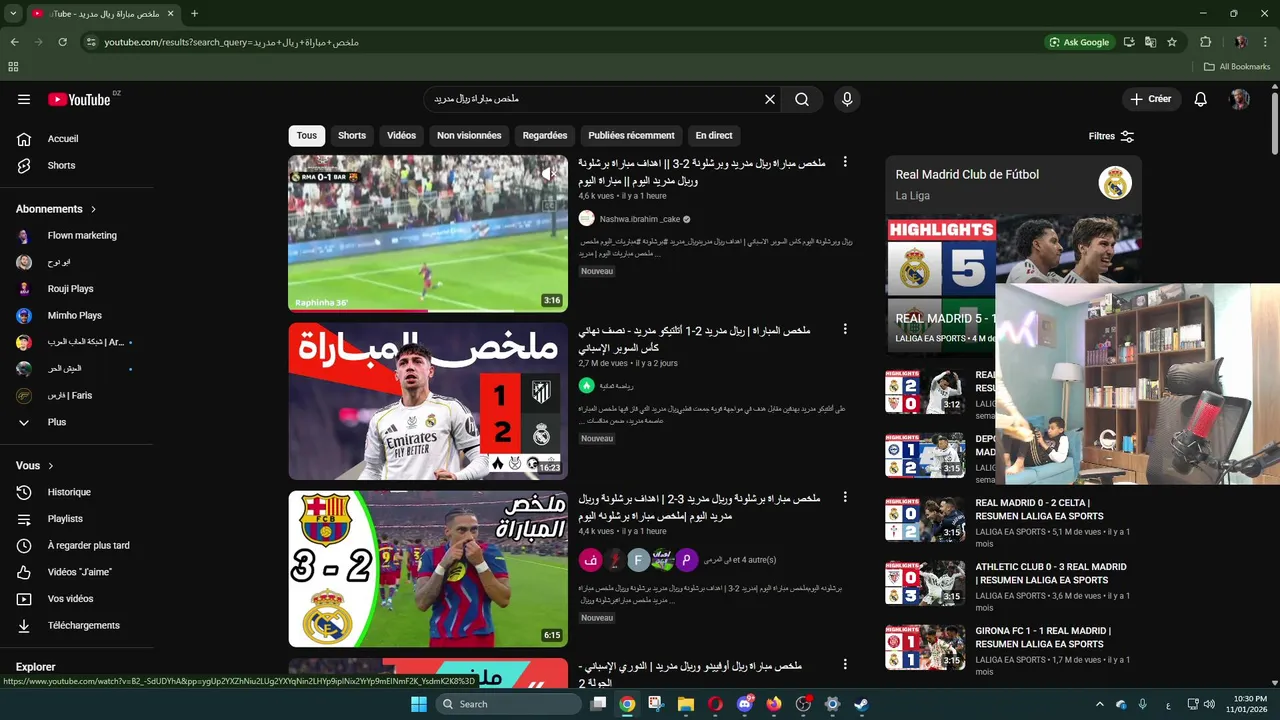Image resolution: width=1280 pixels, height=720 pixels.
Task: Open Nashwa.ibrahim _cake channel link
Action: (x=640, y=219)
